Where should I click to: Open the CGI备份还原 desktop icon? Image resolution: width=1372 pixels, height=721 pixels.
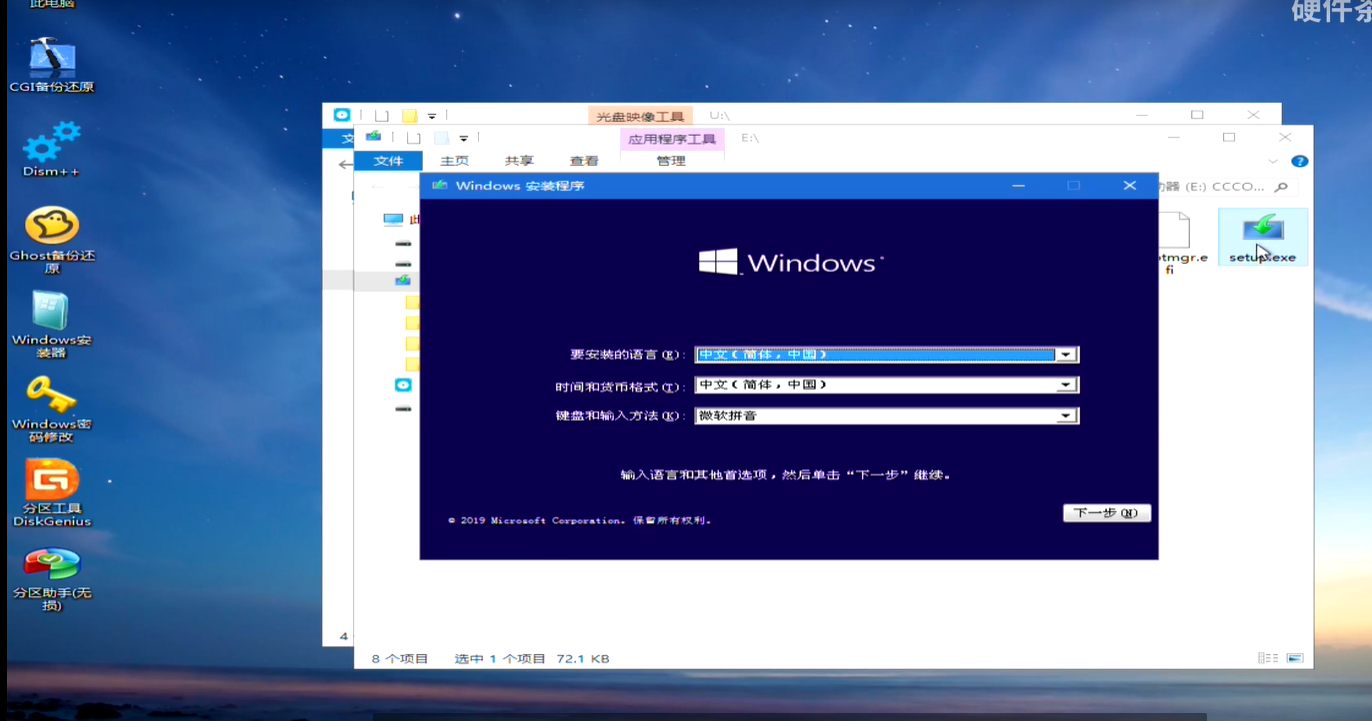pos(51,65)
